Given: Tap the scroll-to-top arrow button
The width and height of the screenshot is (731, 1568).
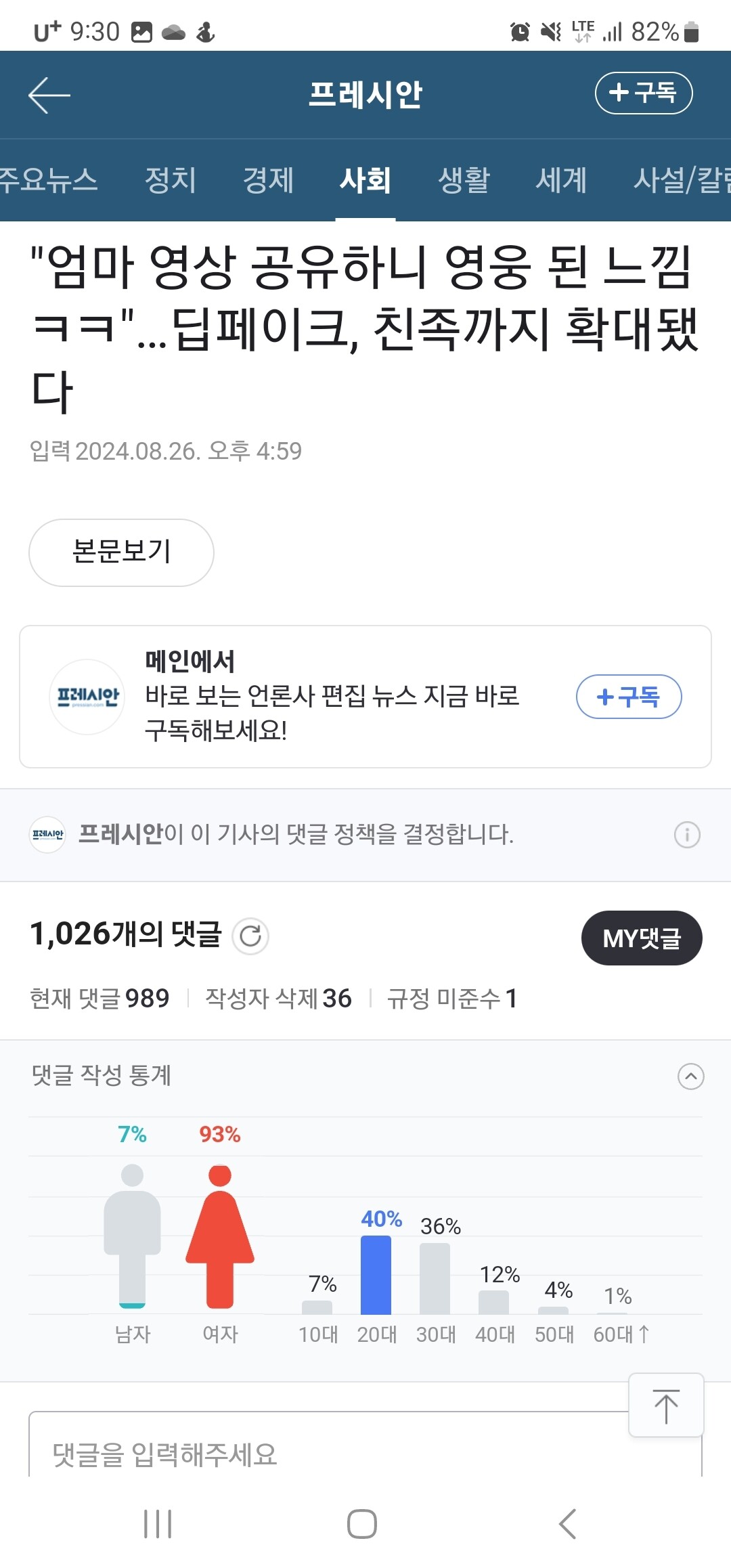Looking at the screenshot, I should click(x=666, y=1406).
